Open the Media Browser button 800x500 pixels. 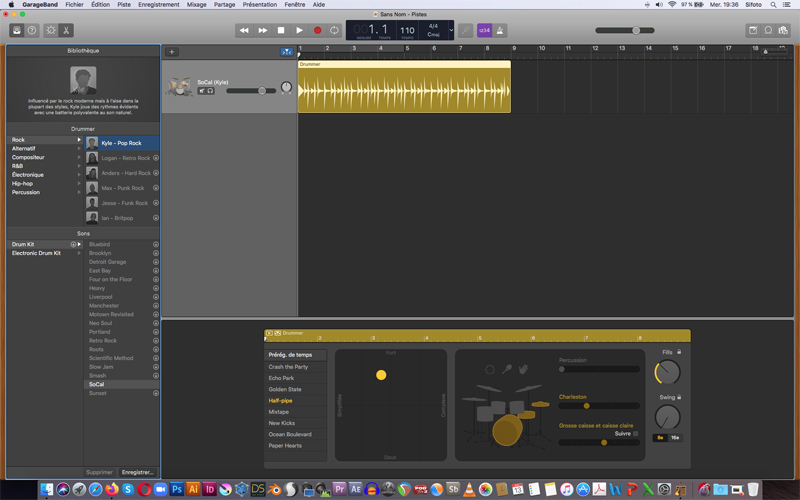(x=783, y=30)
